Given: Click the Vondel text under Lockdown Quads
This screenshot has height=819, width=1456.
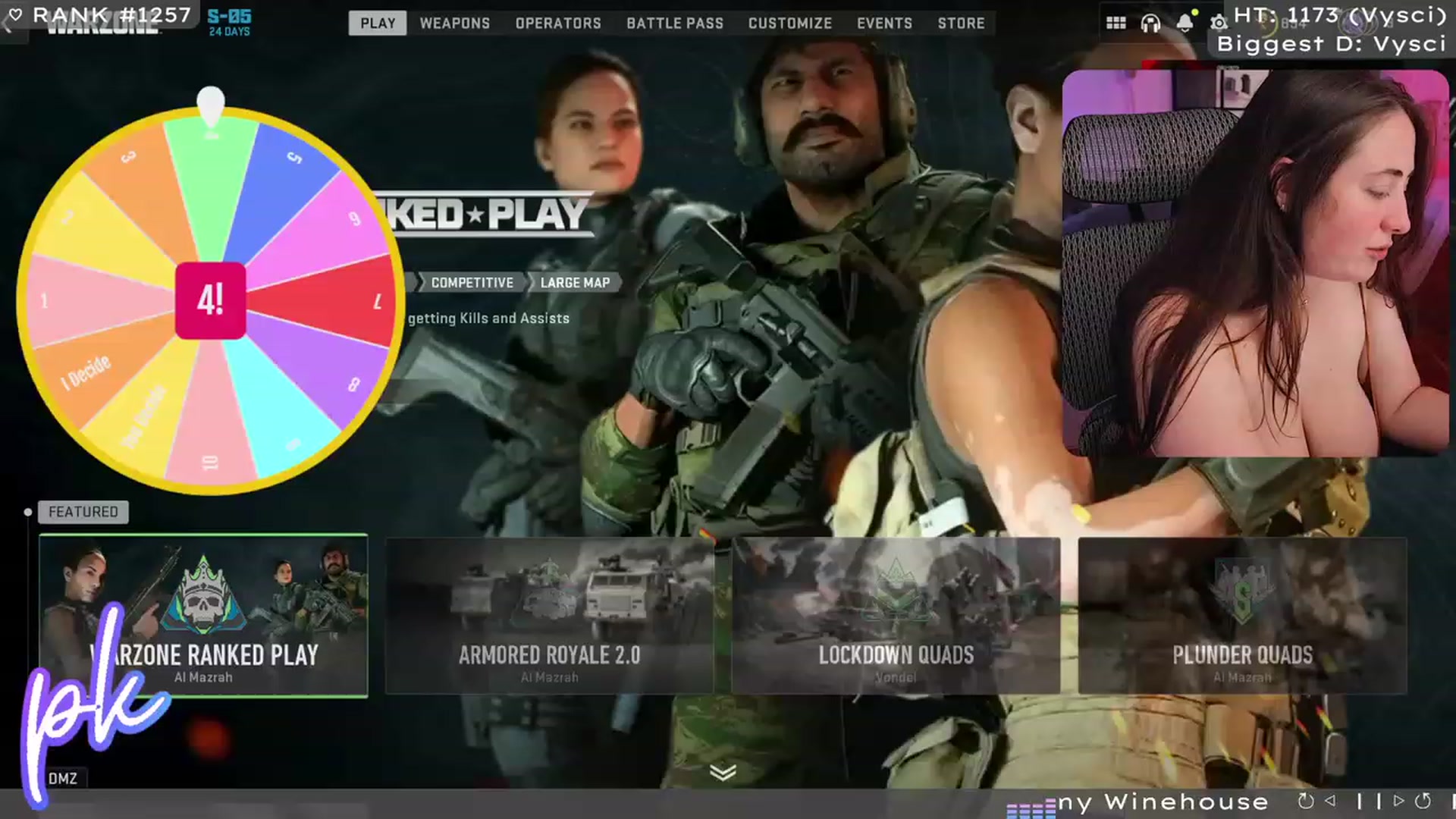Looking at the screenshot, I should (x=896, y=677).
